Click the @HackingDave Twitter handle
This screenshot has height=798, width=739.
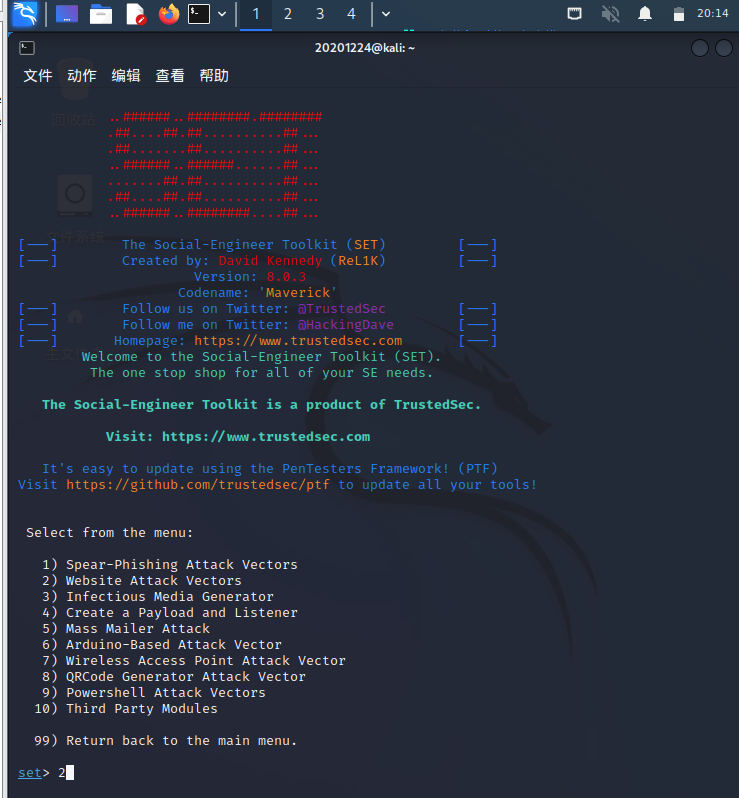(x=346, y=325)
